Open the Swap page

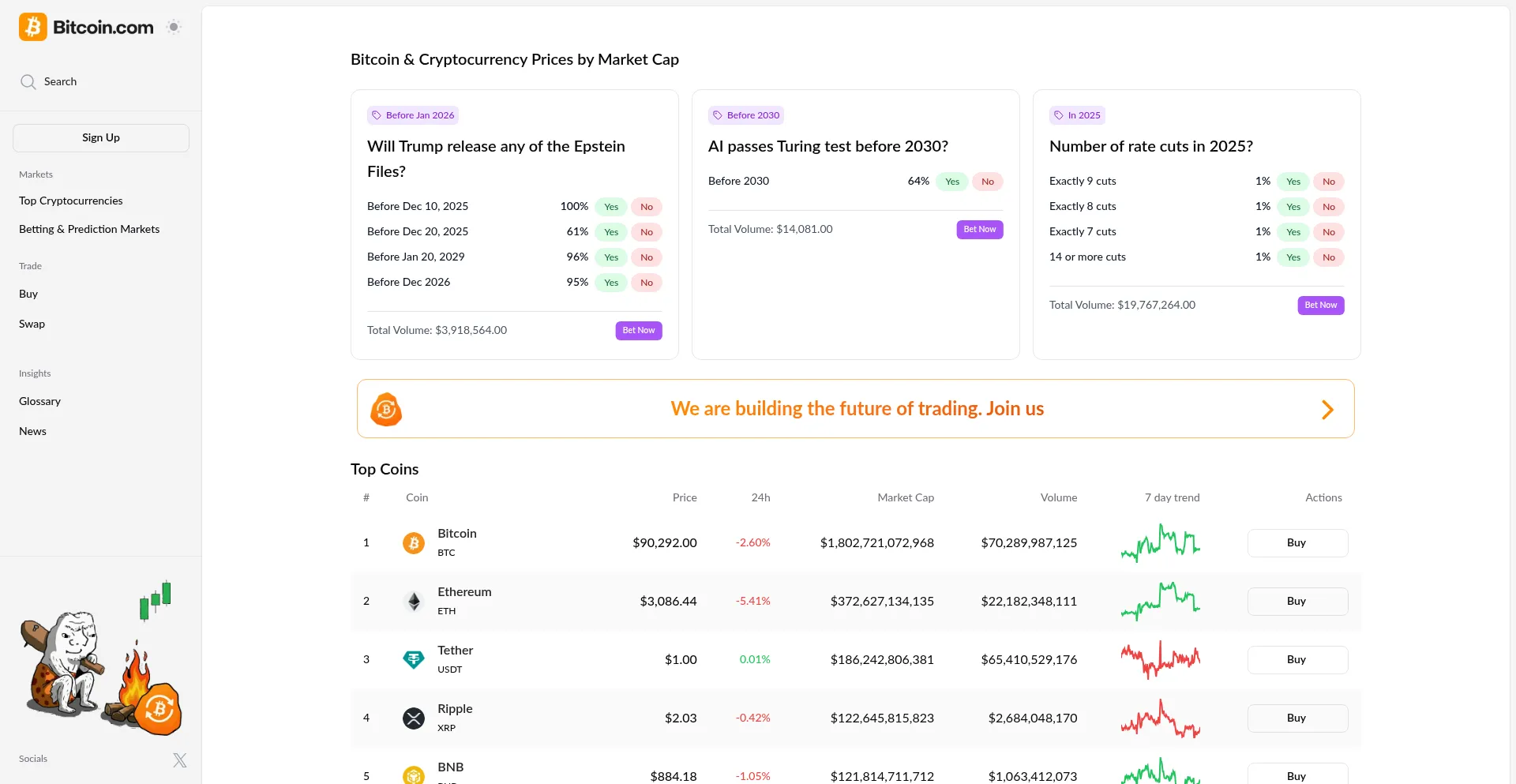pyautogui.click(x=32, y=324)
